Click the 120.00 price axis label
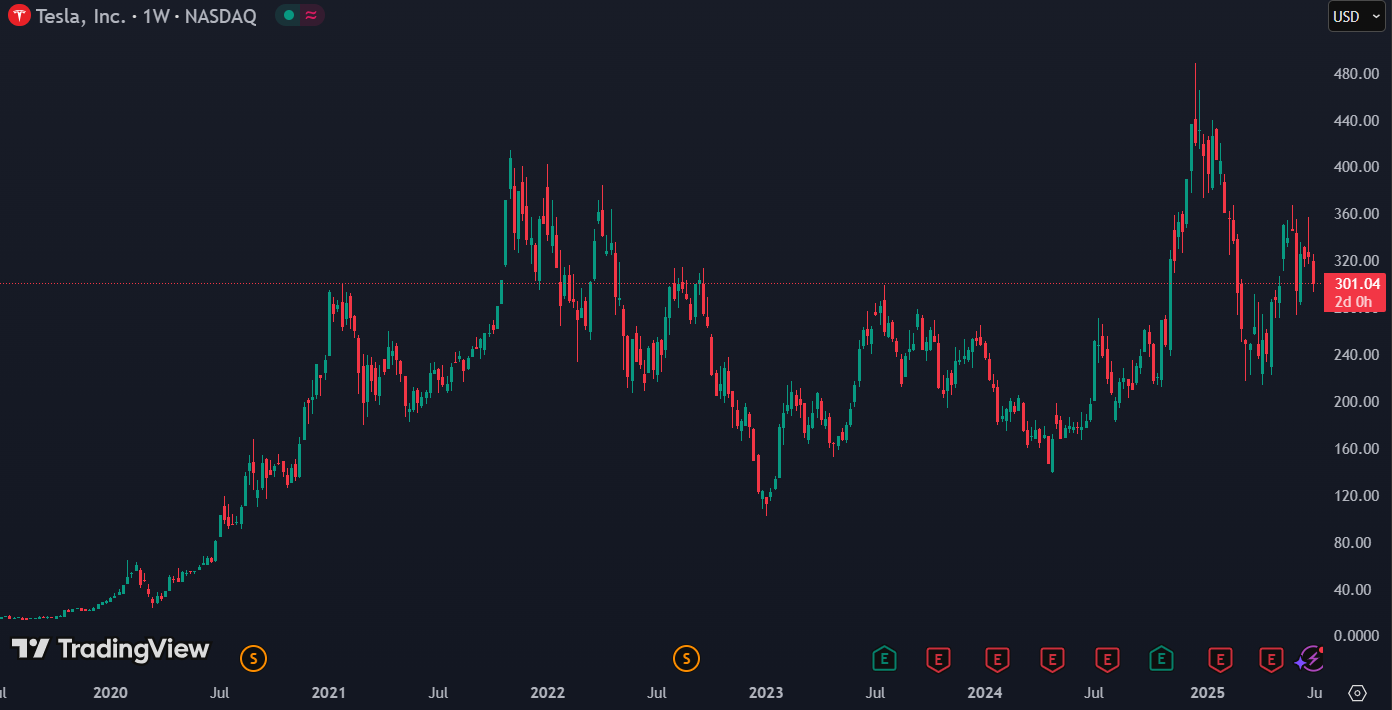Image resolution: width=1392 pixels, height=710 pixels. [1357, 496]
